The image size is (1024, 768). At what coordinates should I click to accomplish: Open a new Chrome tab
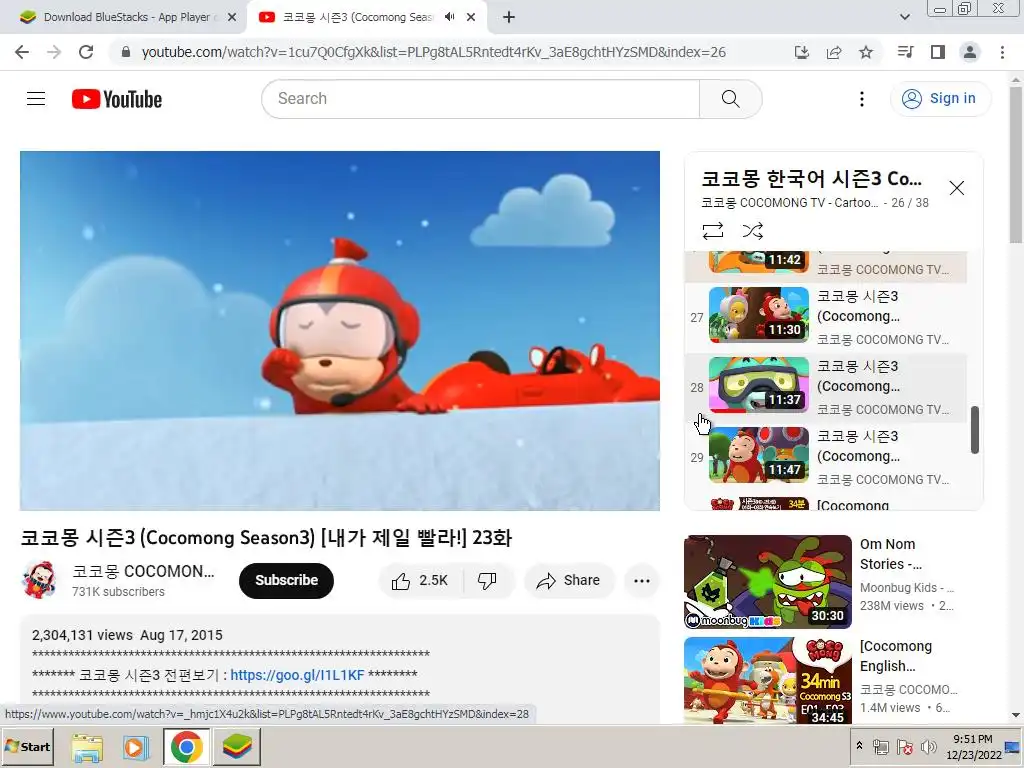click(x=509, y=17)
